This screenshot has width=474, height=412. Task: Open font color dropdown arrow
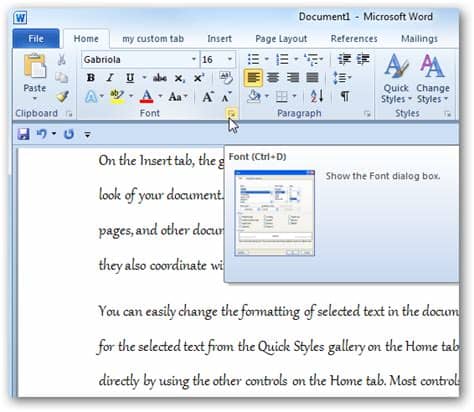(160, 97)
